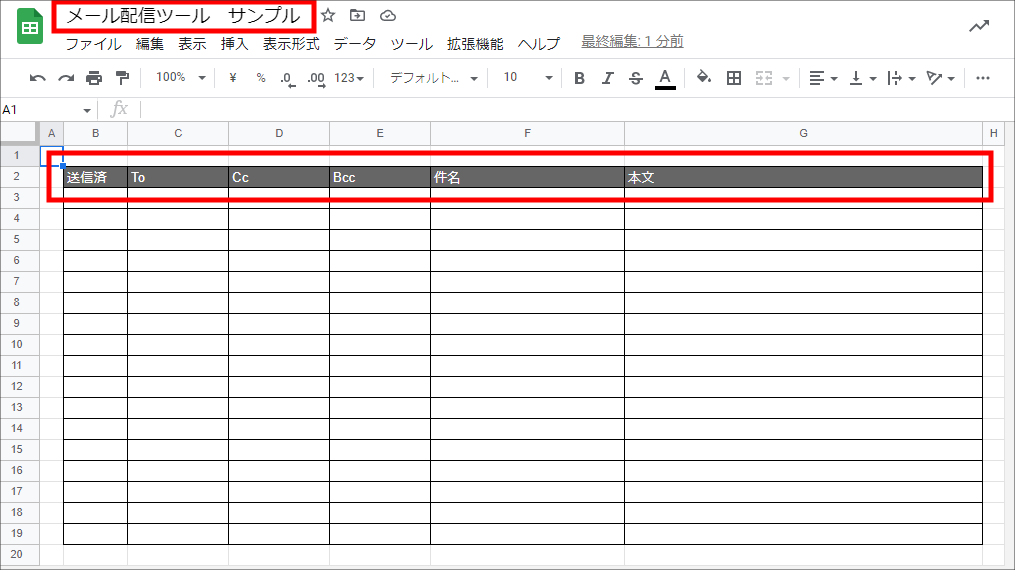Select column G header

[803, 133]
